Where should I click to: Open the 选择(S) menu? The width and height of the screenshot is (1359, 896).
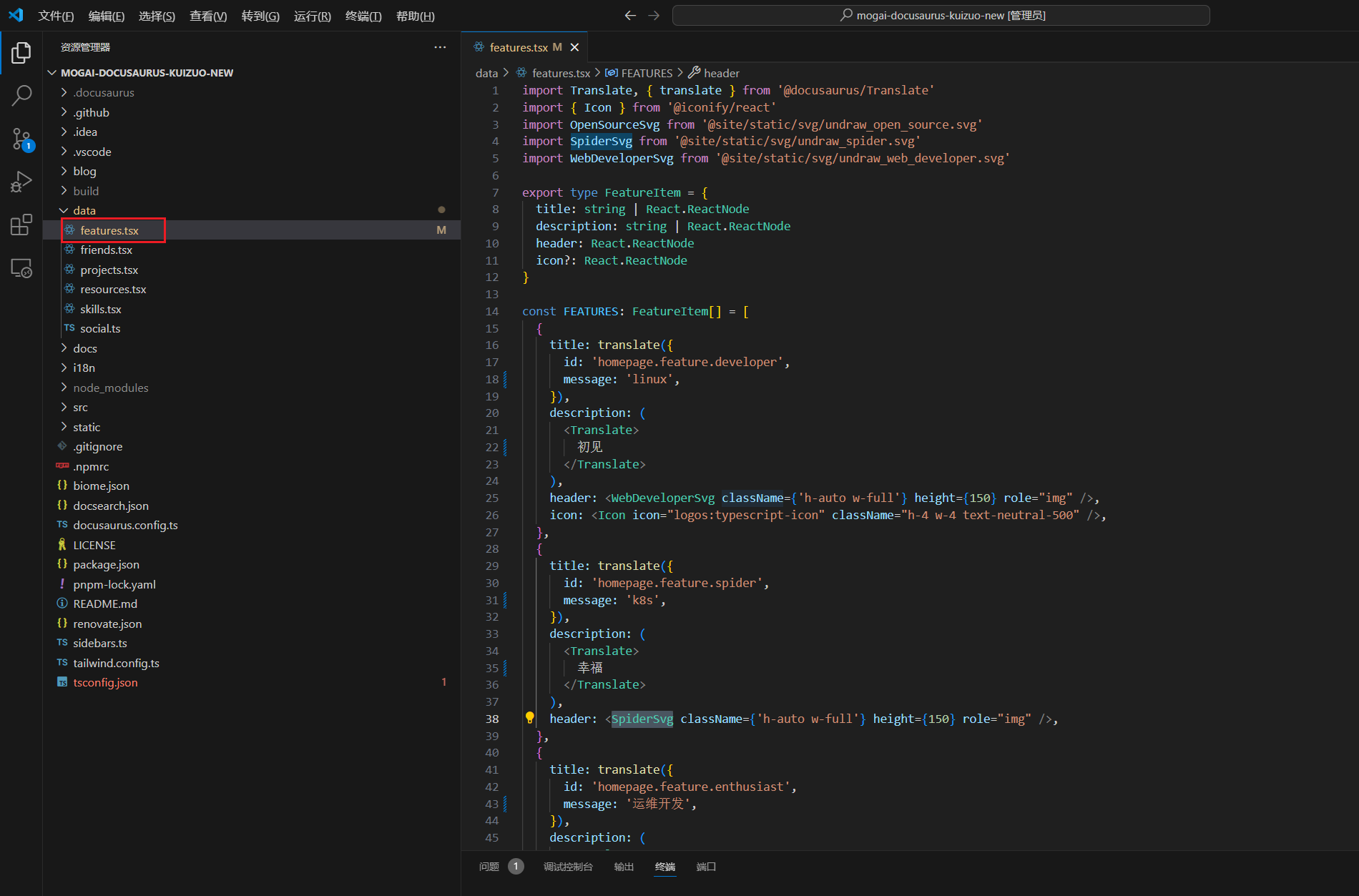coord(157,16)
